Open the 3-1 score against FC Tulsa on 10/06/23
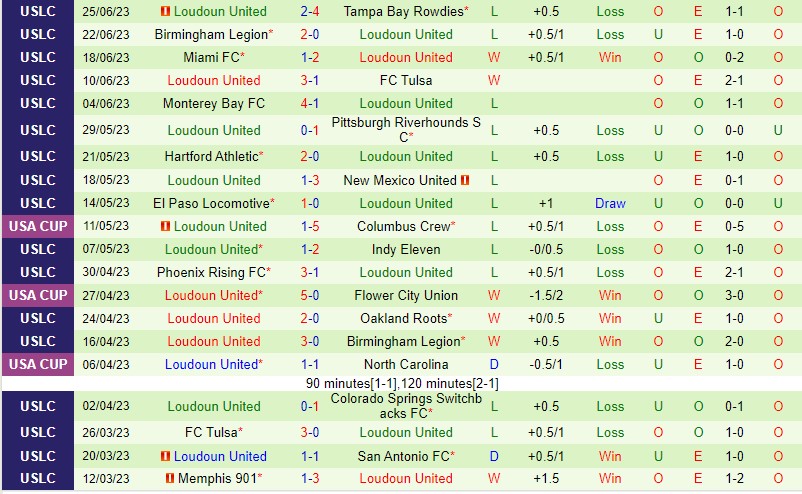The image size is (802, 494). [310, 80]
